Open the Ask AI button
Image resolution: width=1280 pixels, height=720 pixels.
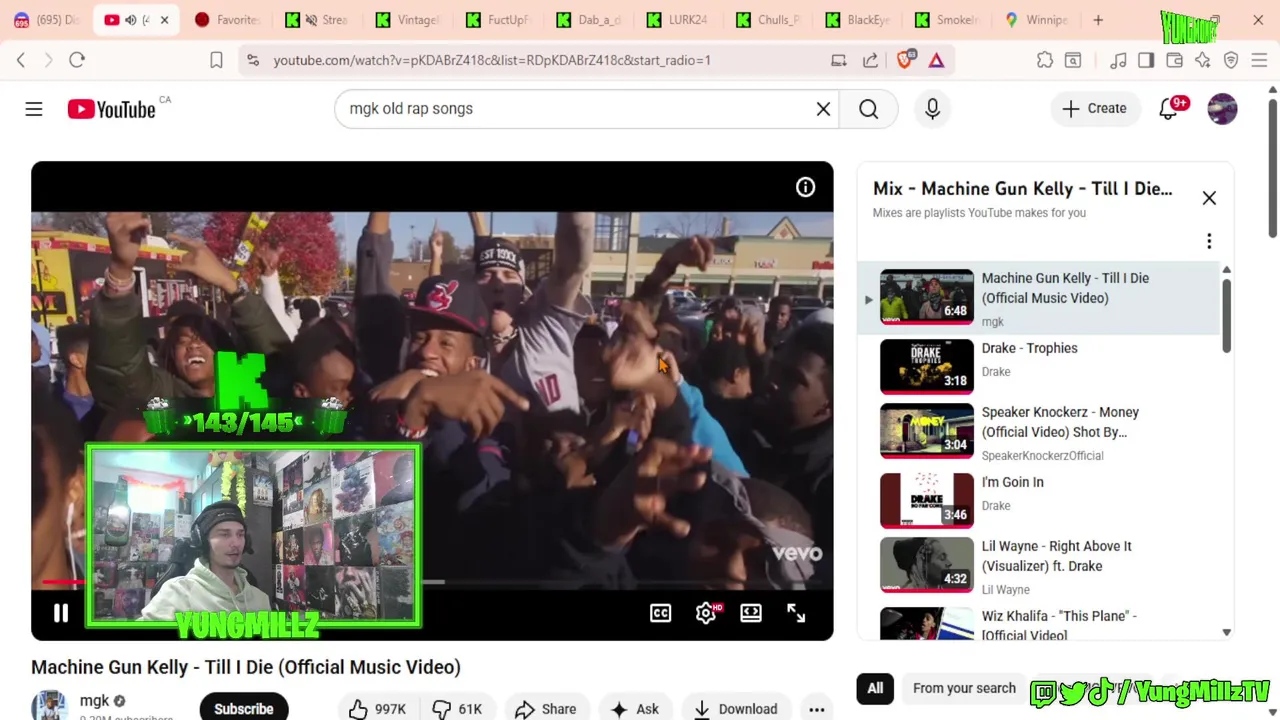click(x=635, y=709)
